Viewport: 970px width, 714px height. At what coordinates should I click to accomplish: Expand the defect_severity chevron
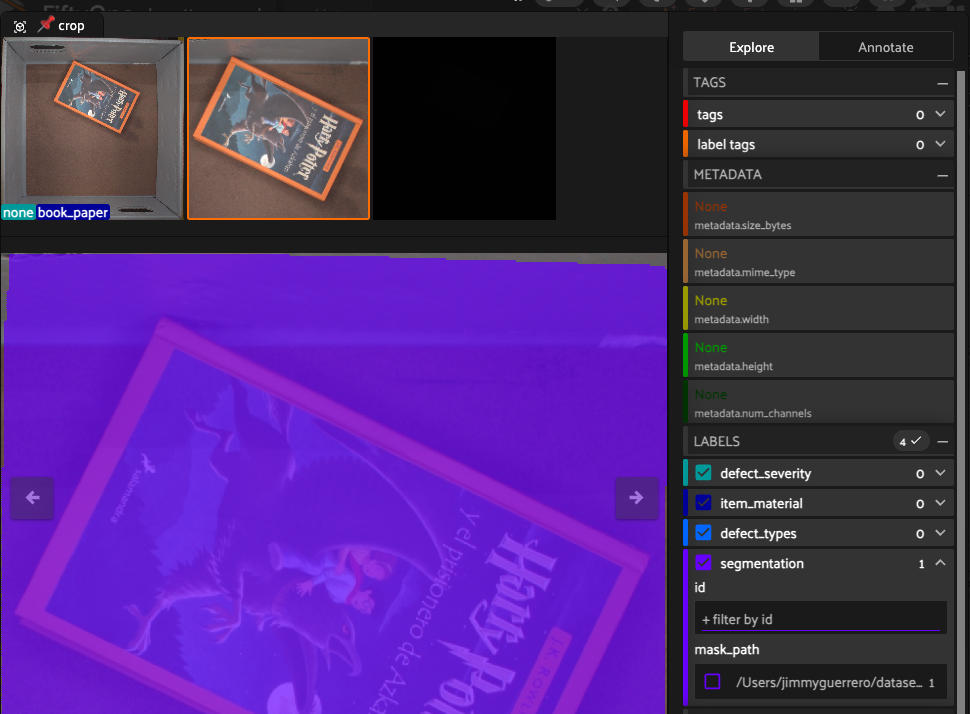click(940, 473)
